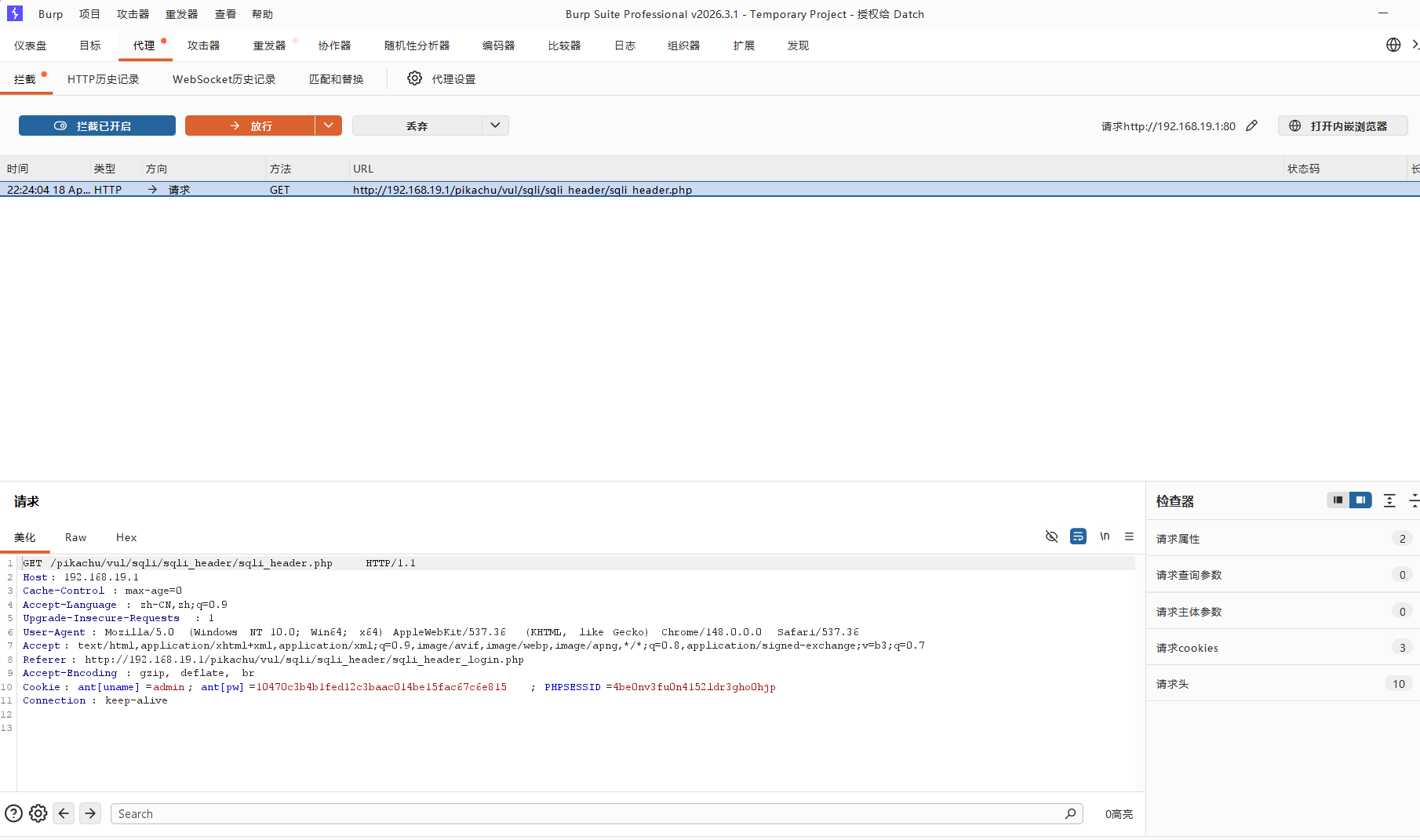
Task: Toggle hide non-printable characters eye icon
Action: point(1052,536)
